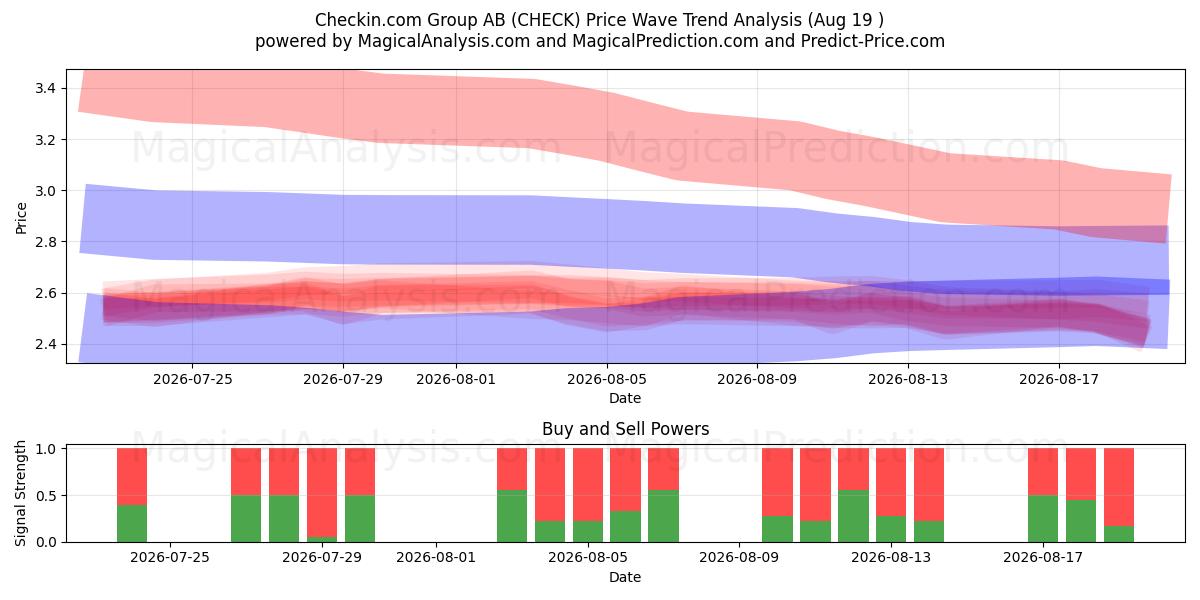Screen dimensions: 1200x600
Task: Click 2026-08-13 on the Buy and Sell axis
Action: pyautogui.click(x=891, y=558)
